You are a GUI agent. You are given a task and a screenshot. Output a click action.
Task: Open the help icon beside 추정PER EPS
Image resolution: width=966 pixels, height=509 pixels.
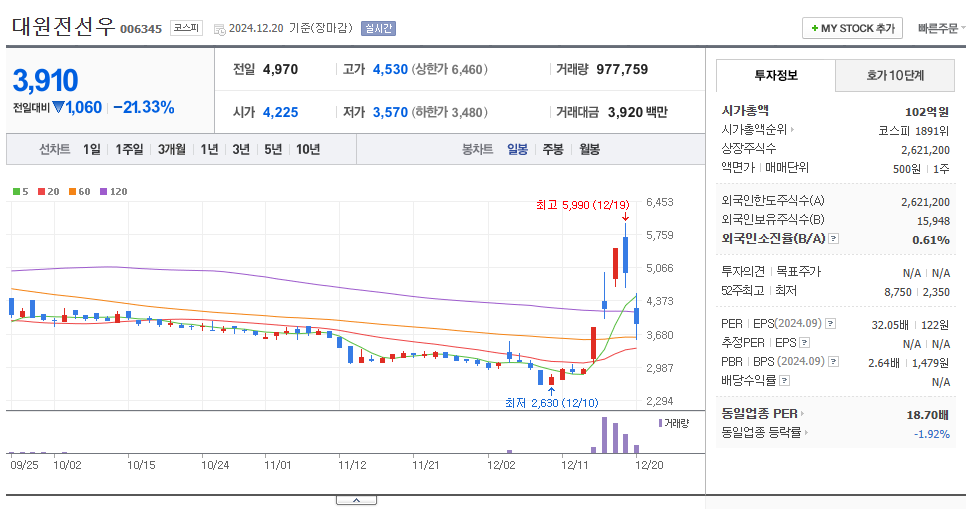coord(805,343)
